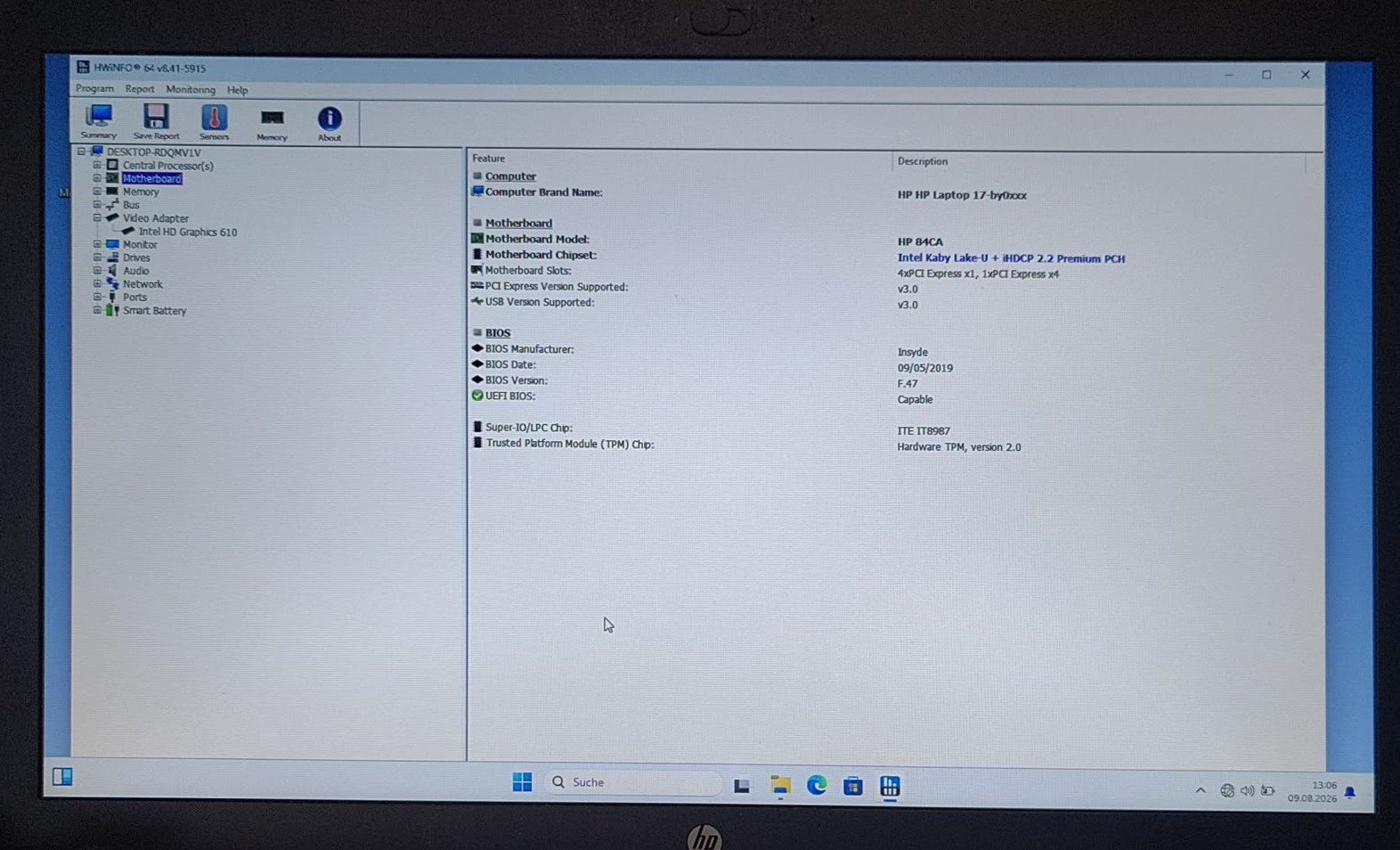Launch Microsoft Edge from the taskbar
This screenshot has height=850, width=1400.
coord(817,785)
